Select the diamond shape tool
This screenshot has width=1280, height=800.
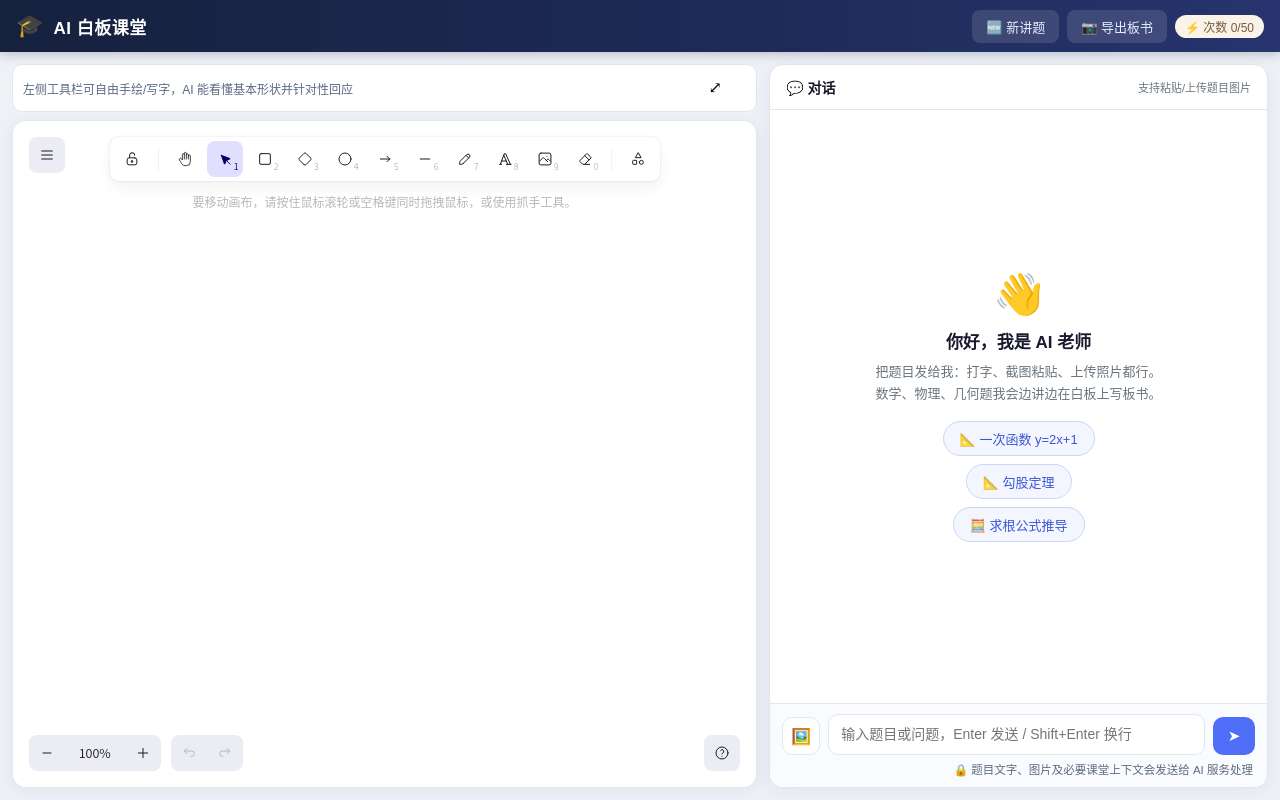[305, 159]
